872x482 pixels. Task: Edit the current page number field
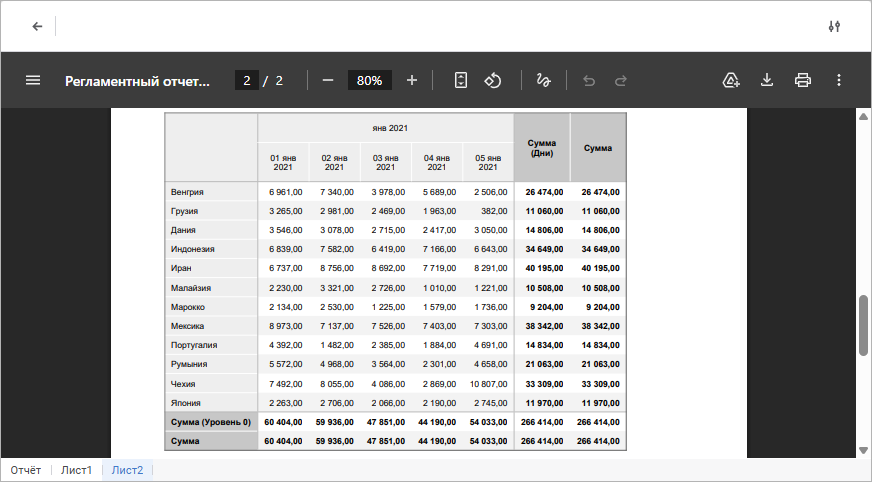point(246,81)
